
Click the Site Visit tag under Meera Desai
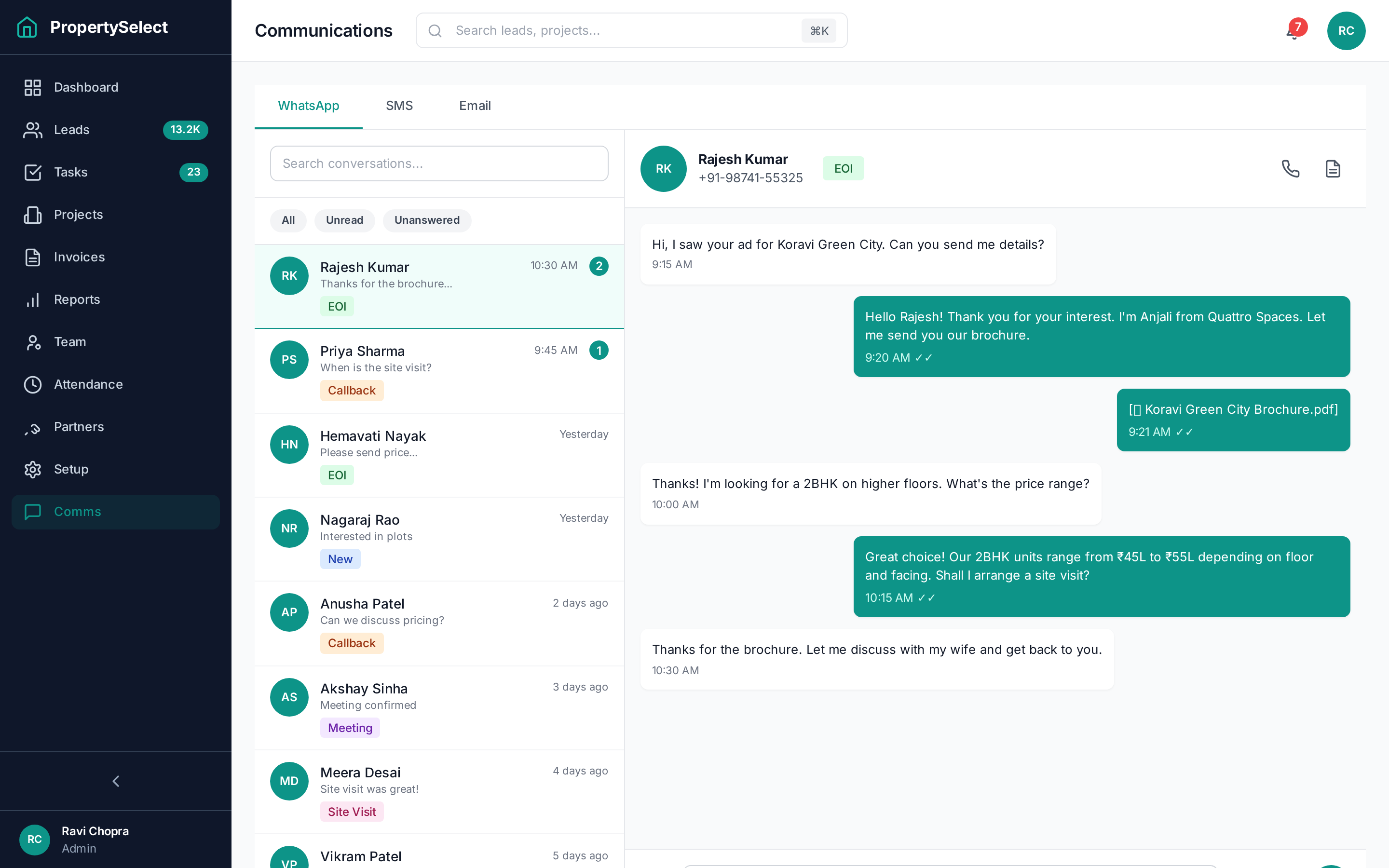352,813
